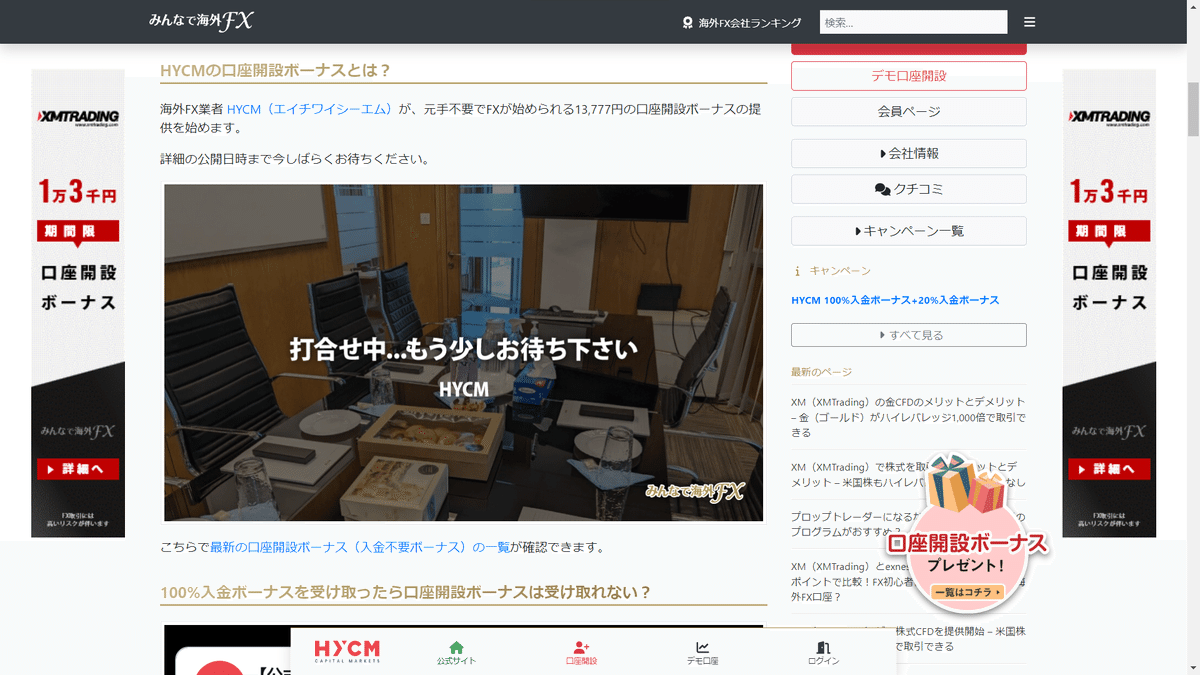
Task: Expand the キャンペーン一覧 section
Action: (908, 230)
